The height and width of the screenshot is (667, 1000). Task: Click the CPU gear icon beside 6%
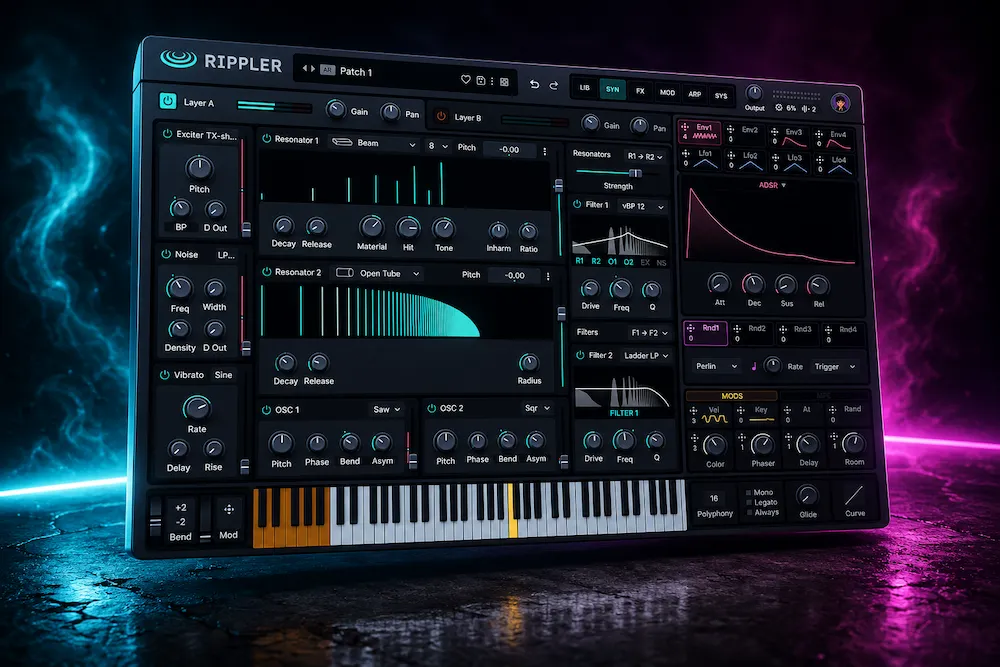click(779, 108)
